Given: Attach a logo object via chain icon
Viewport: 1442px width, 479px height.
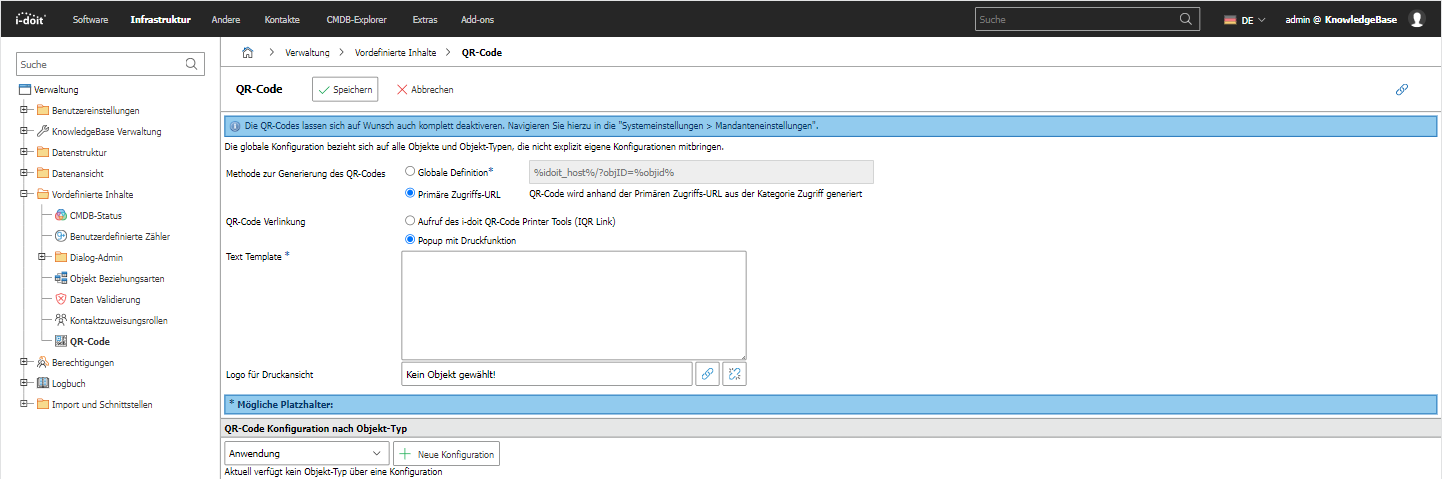Looking at the screenshot, I should point(707,374).
